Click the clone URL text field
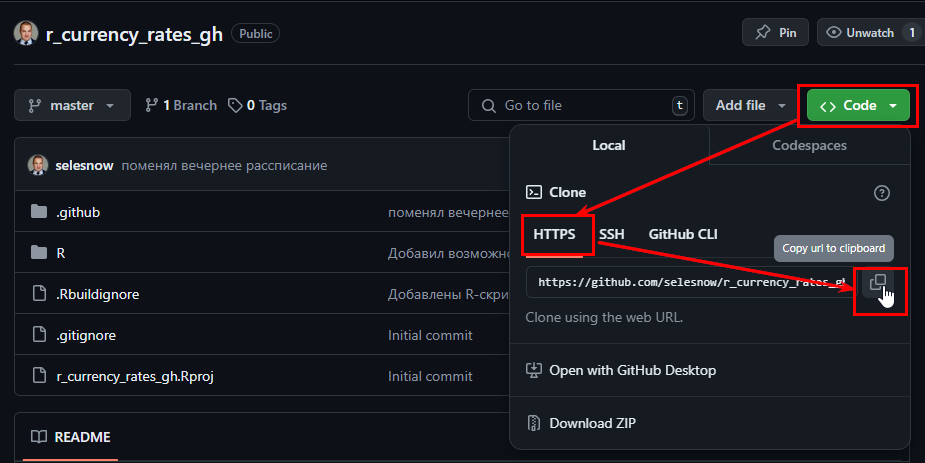The width and height of the screenshot is (925, 463). click(690, 282)
